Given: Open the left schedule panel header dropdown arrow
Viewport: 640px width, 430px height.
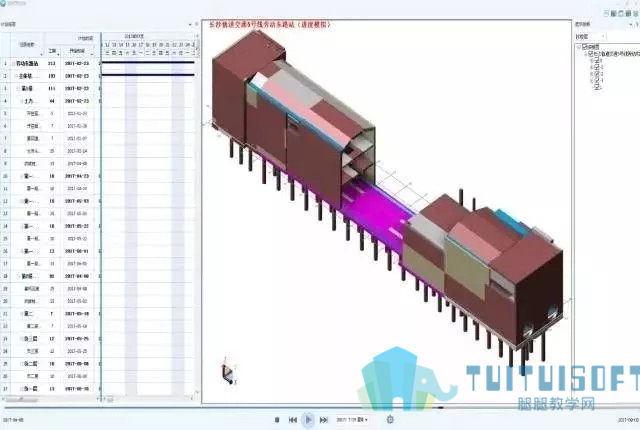Looking at the screenshot, I should pos(190,24).
